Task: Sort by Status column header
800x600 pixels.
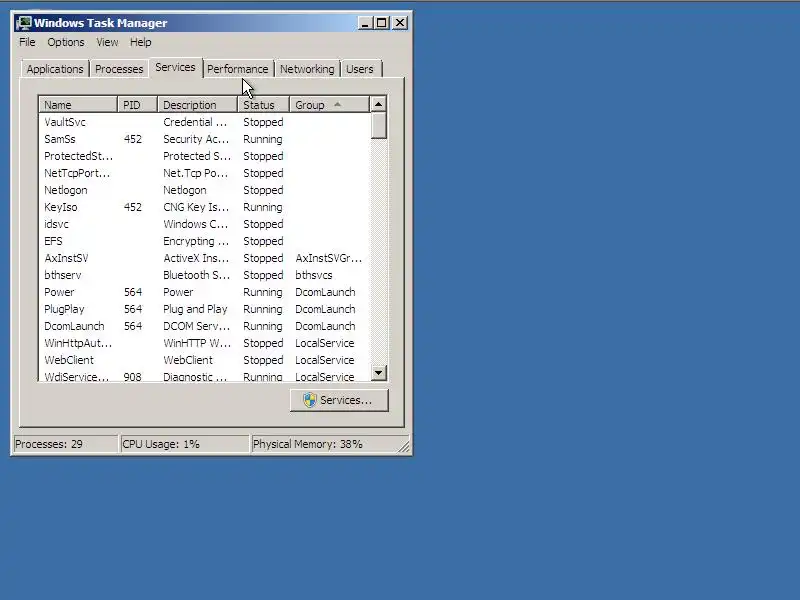Action: [x=263, y=105]
